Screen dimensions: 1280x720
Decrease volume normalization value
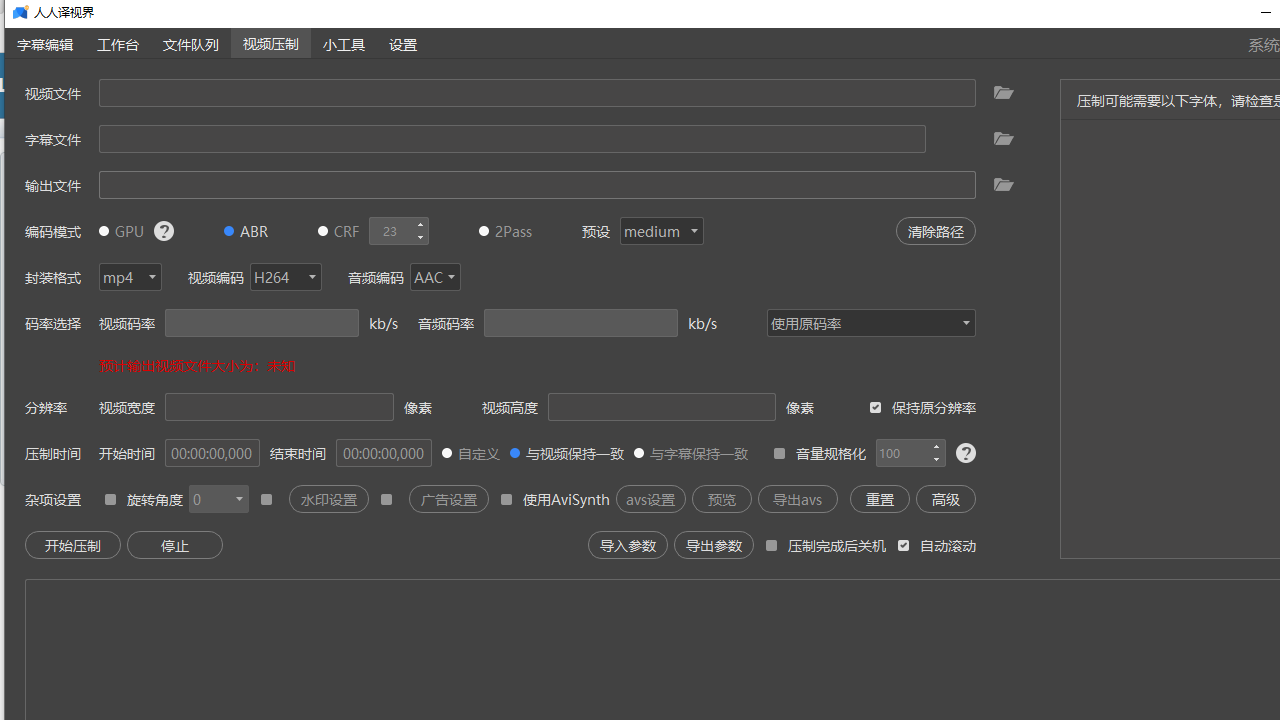(937, 460)
